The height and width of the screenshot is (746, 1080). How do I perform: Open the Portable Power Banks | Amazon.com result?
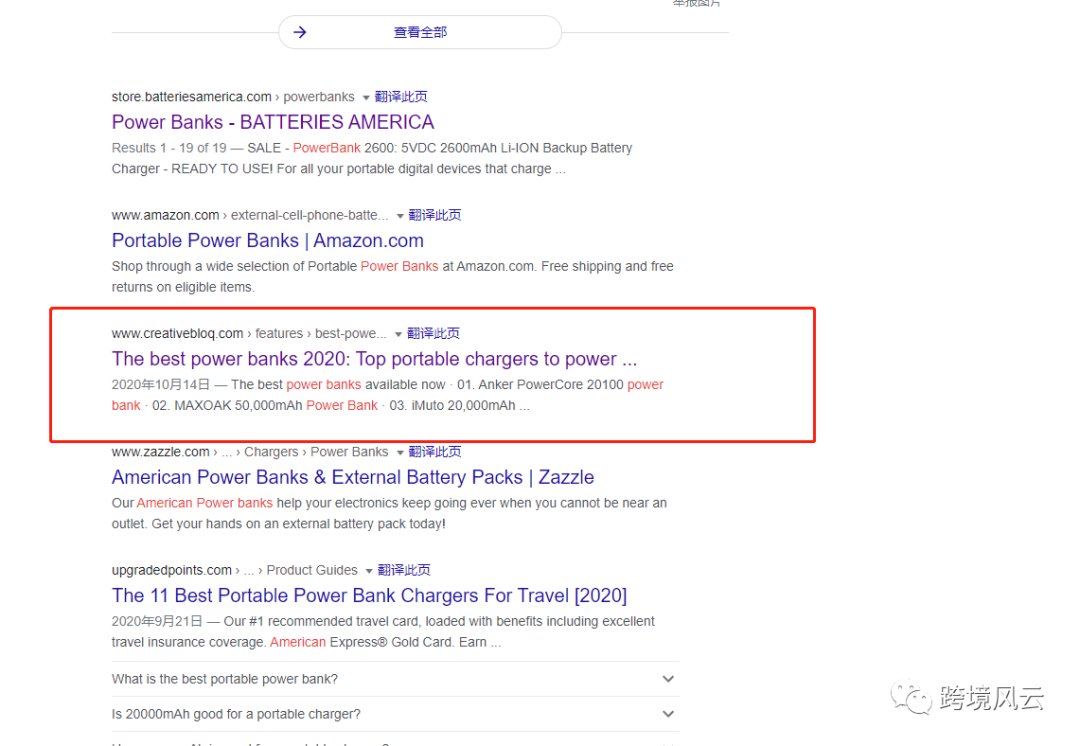[x=267, y=240]
